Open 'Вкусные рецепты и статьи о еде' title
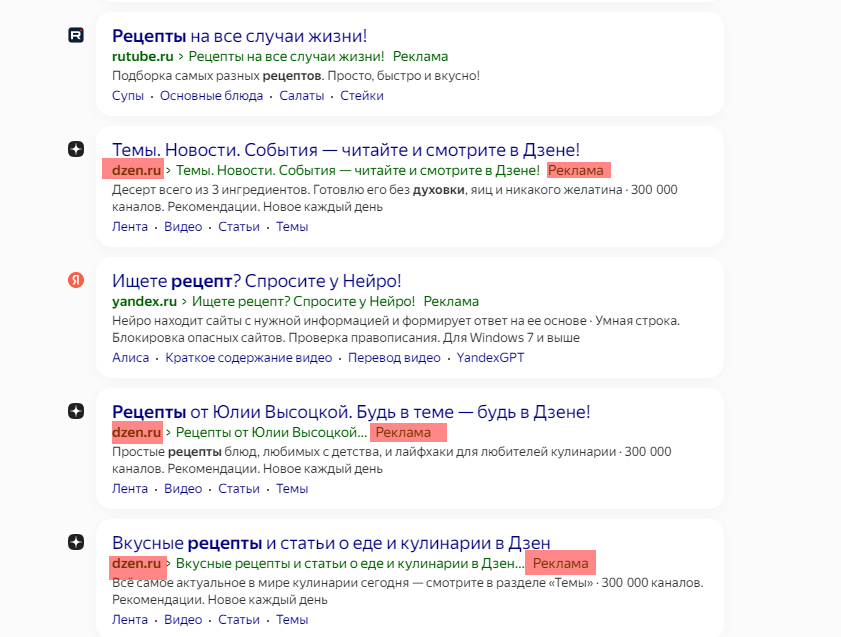Screen dimensions: 841x637 pyautogui.click(x=331, y=543)
